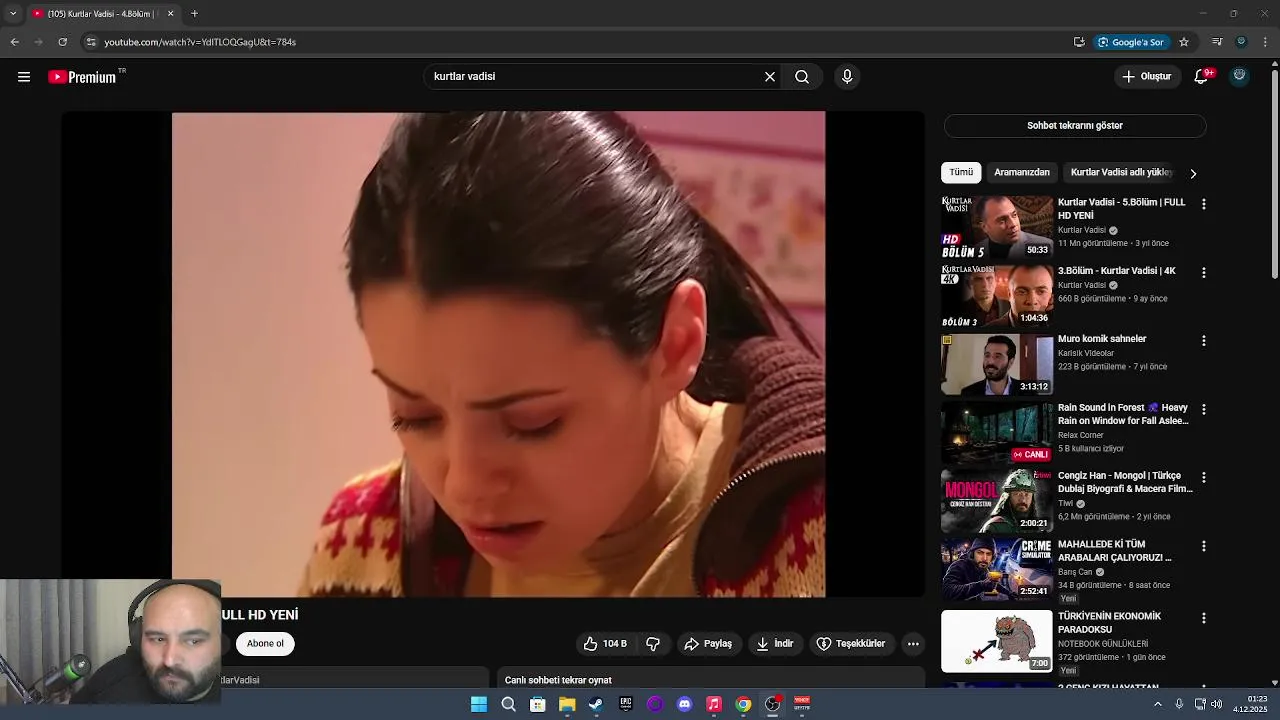Open Microsoft Store from taskbar
1280x720 pixels.
point(538,705)
